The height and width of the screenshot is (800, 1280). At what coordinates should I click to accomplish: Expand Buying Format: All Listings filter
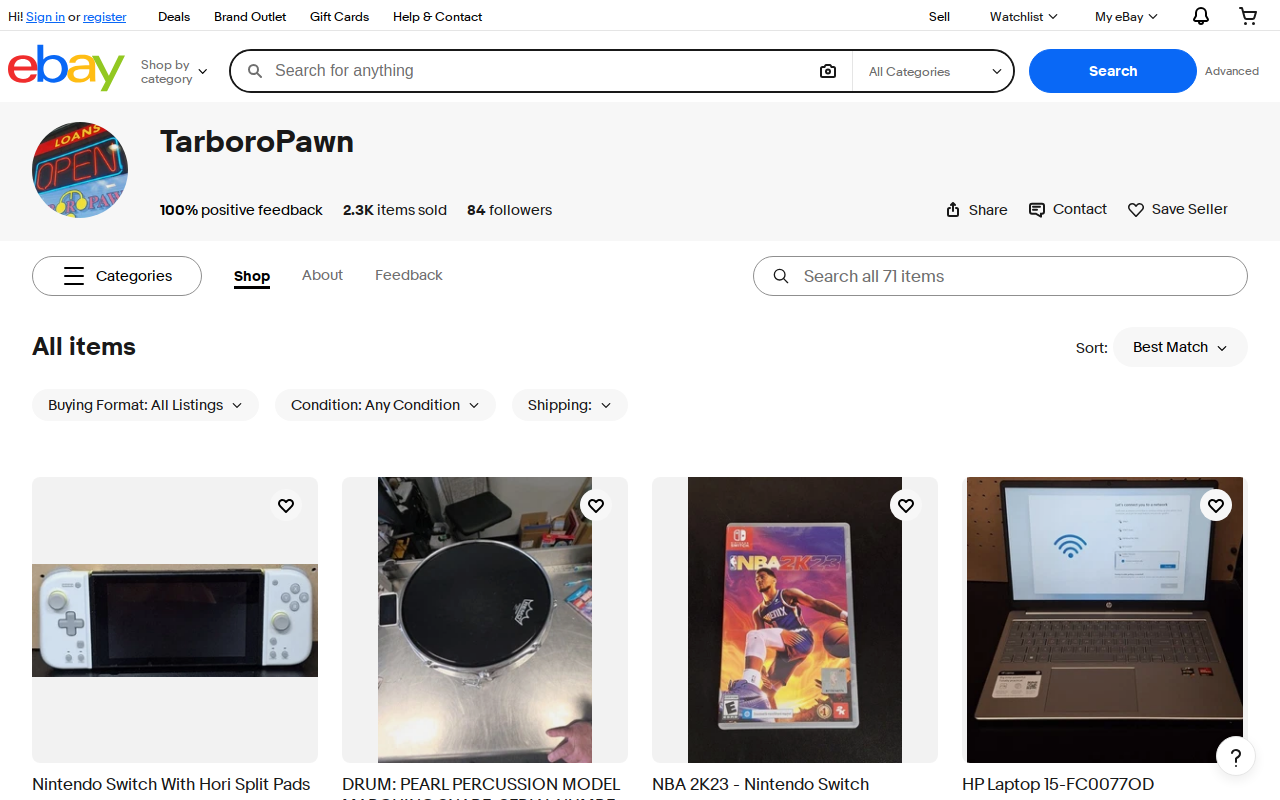click(145, 405)
